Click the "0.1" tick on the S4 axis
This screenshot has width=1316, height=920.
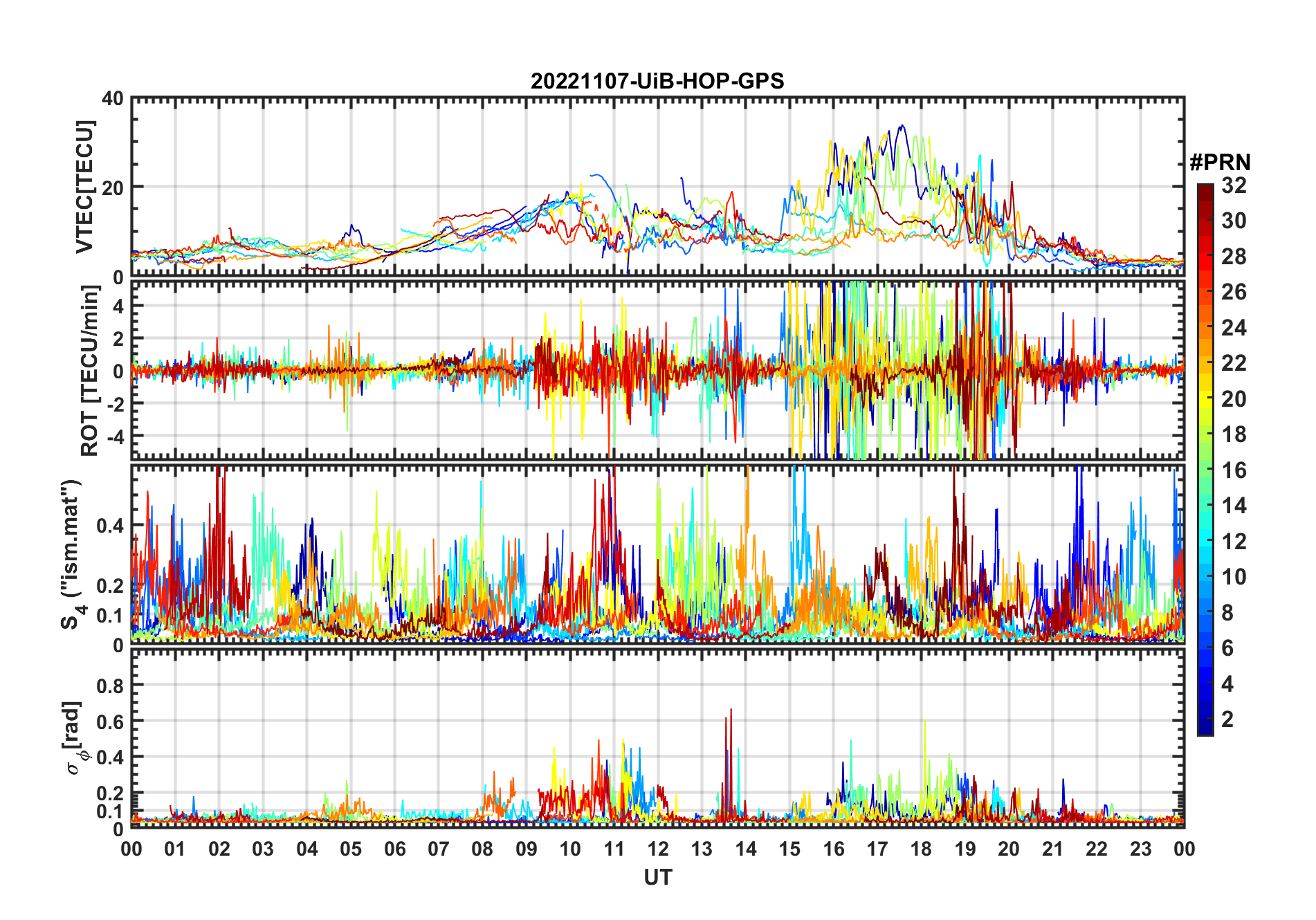[111, 615]
